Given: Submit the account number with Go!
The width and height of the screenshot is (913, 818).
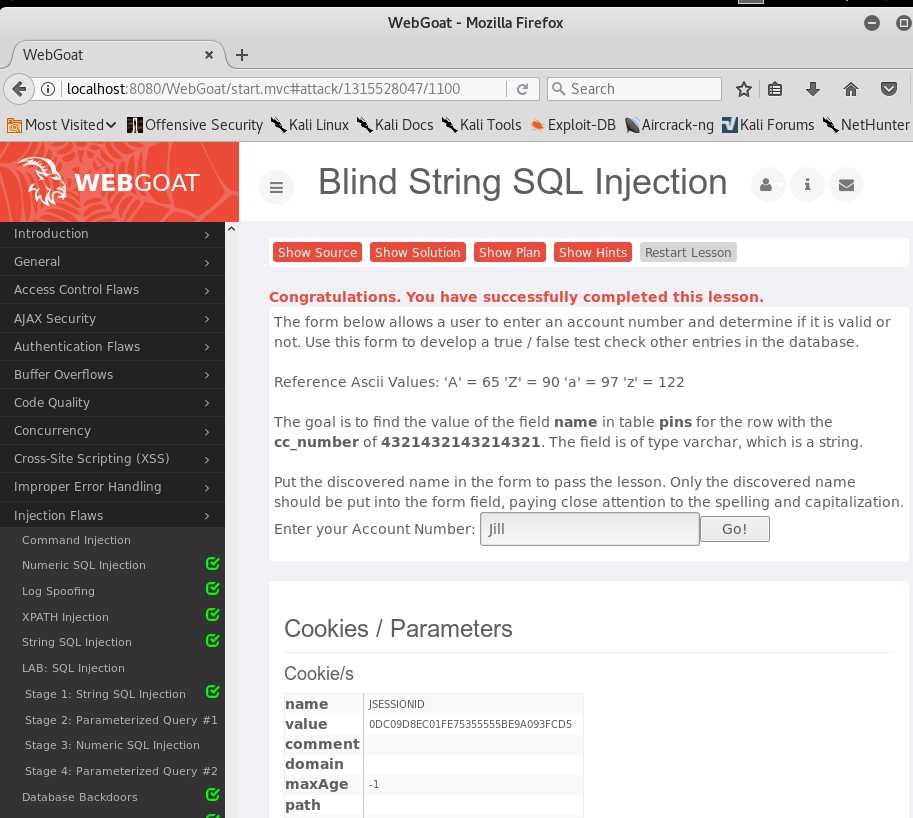Looking at the screenshot, I should tap(734, 529).
